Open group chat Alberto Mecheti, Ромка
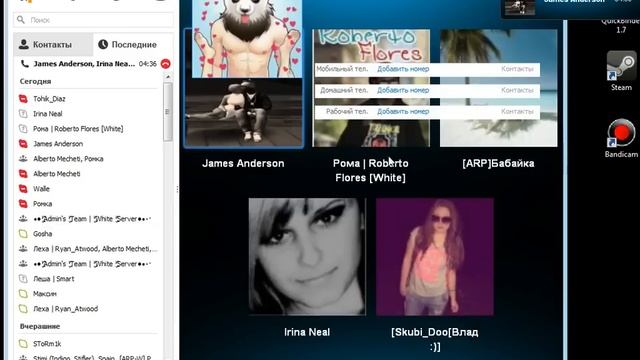Screen dimensions: 640x360 pos(68,159)
